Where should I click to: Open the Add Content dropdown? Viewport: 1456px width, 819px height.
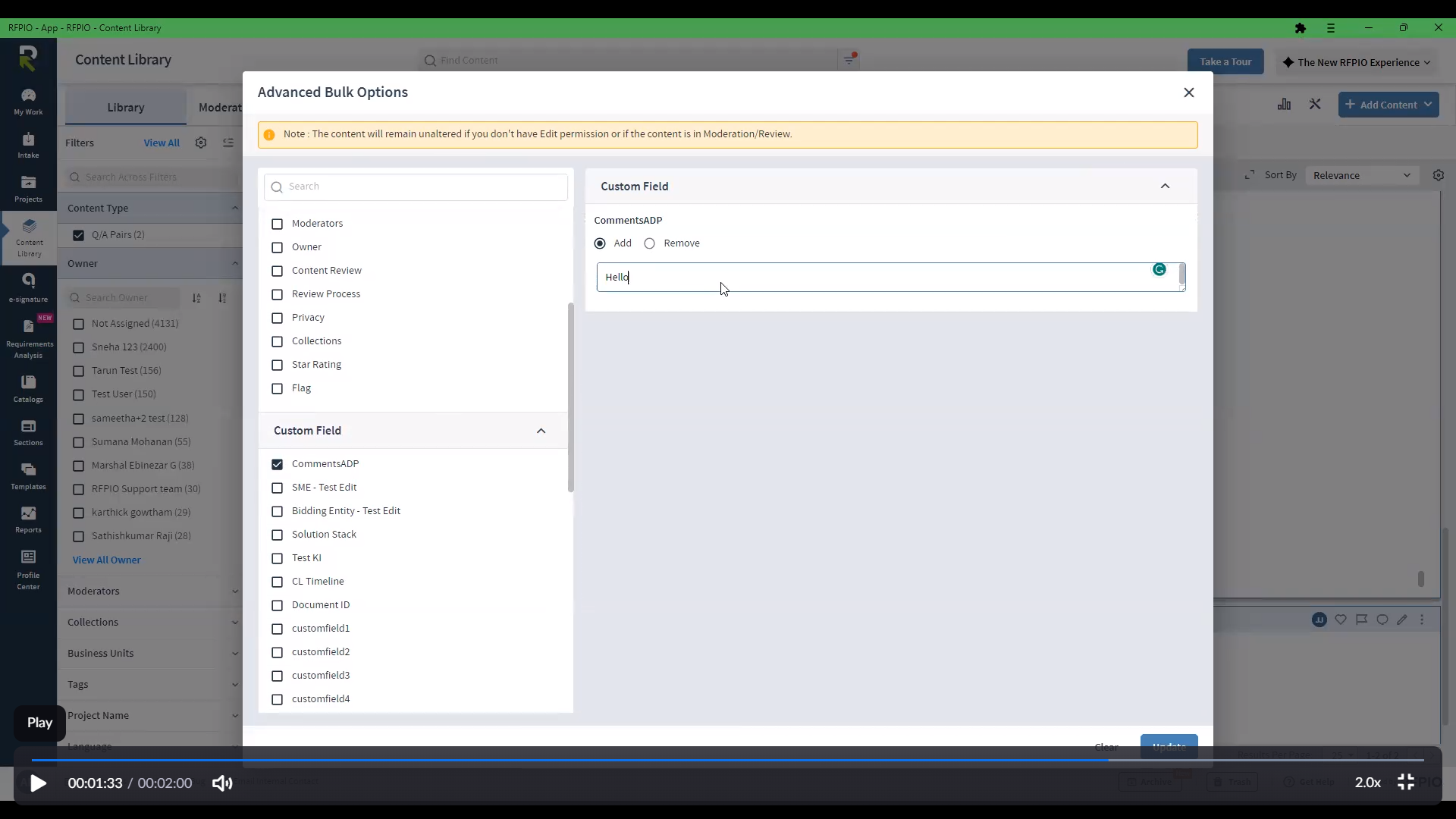pos(1389,105)
